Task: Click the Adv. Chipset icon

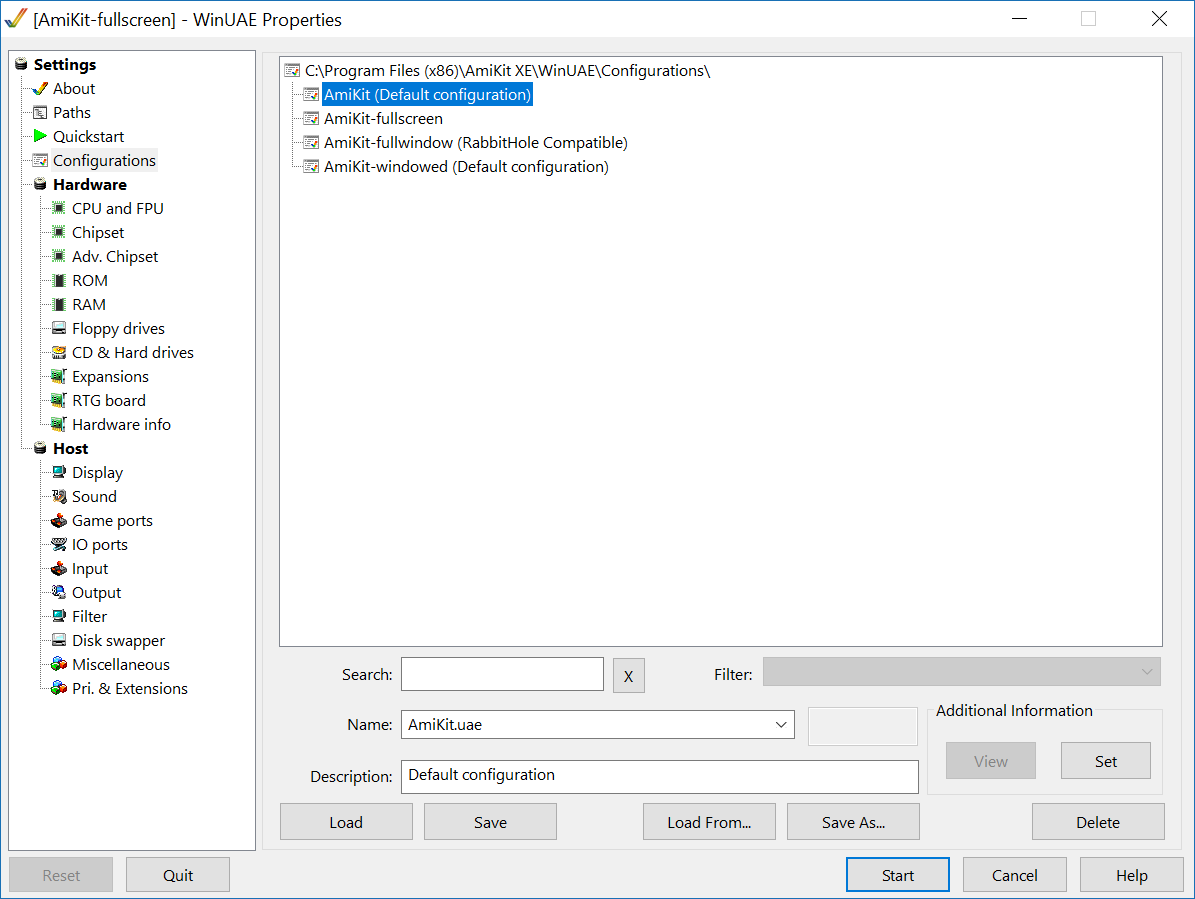Action: pyautogui.click(x=59, y=257)
